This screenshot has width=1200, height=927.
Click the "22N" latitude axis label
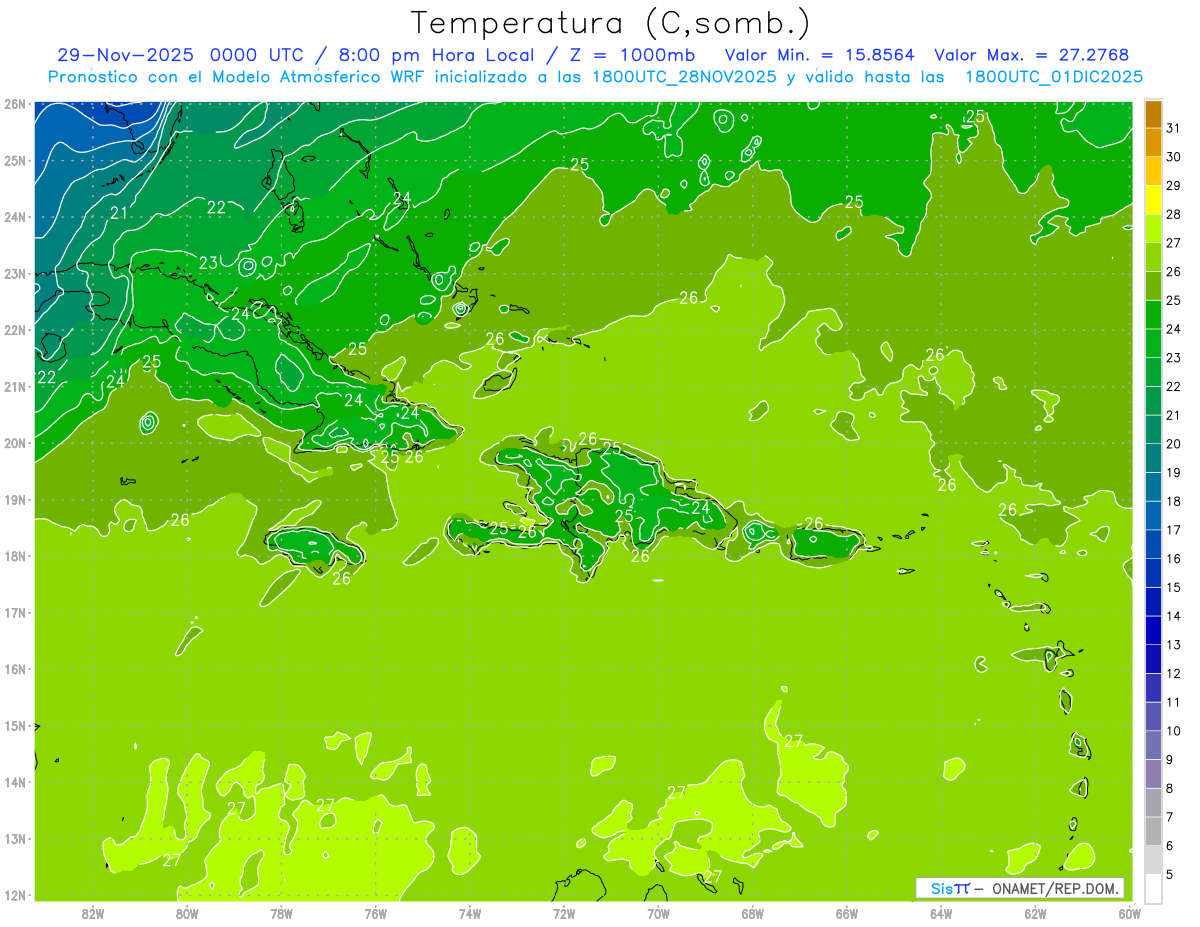click(15, 330)
